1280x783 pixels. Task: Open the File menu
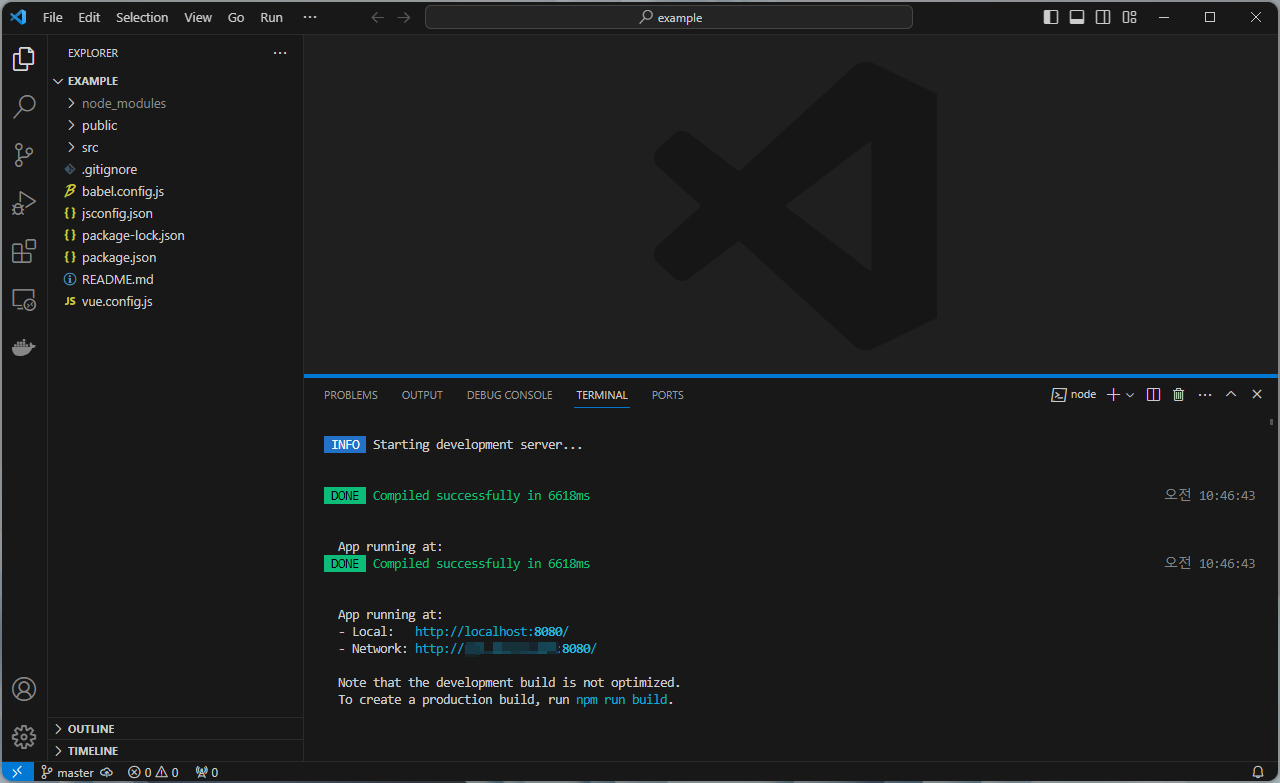click(x=52, y=17)
